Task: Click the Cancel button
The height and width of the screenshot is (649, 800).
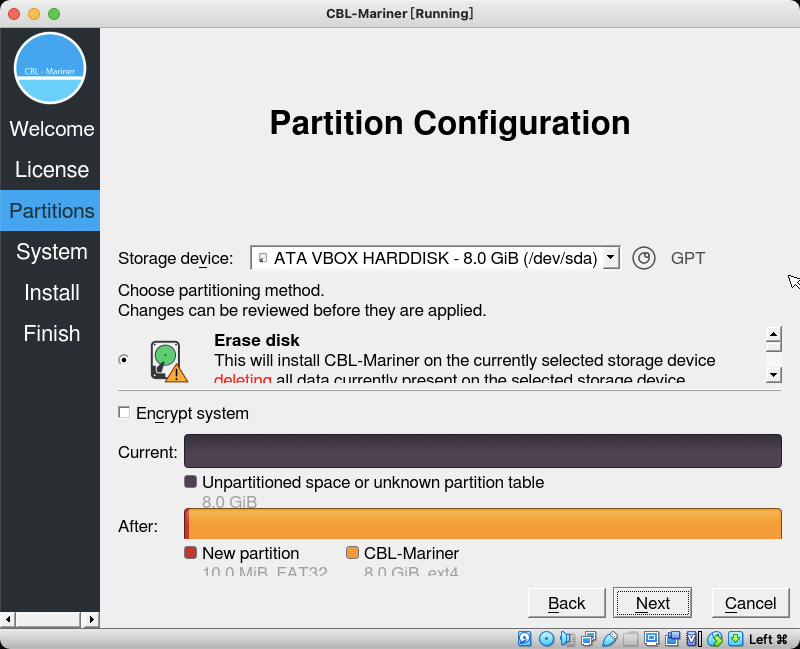Action: point(751,603)
